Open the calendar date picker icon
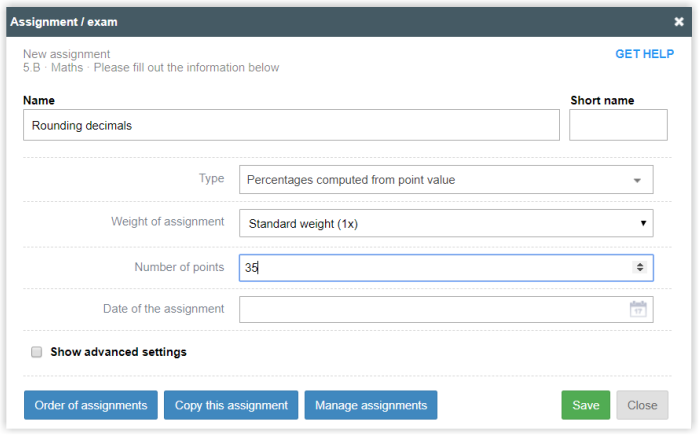This screenshot has height=435, width=699. click(x=638, y=309)
